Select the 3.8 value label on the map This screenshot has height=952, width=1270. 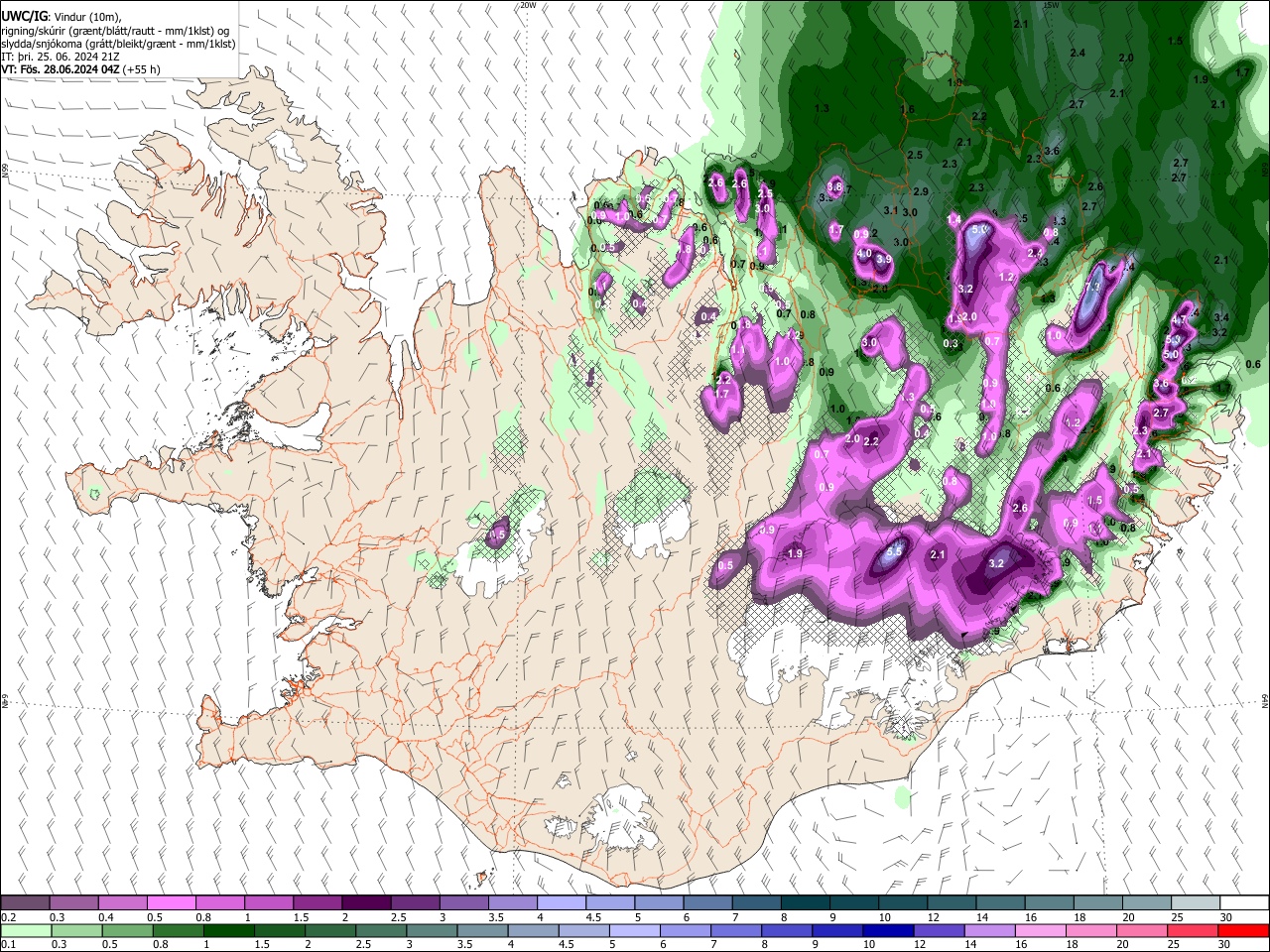point(834,186)
